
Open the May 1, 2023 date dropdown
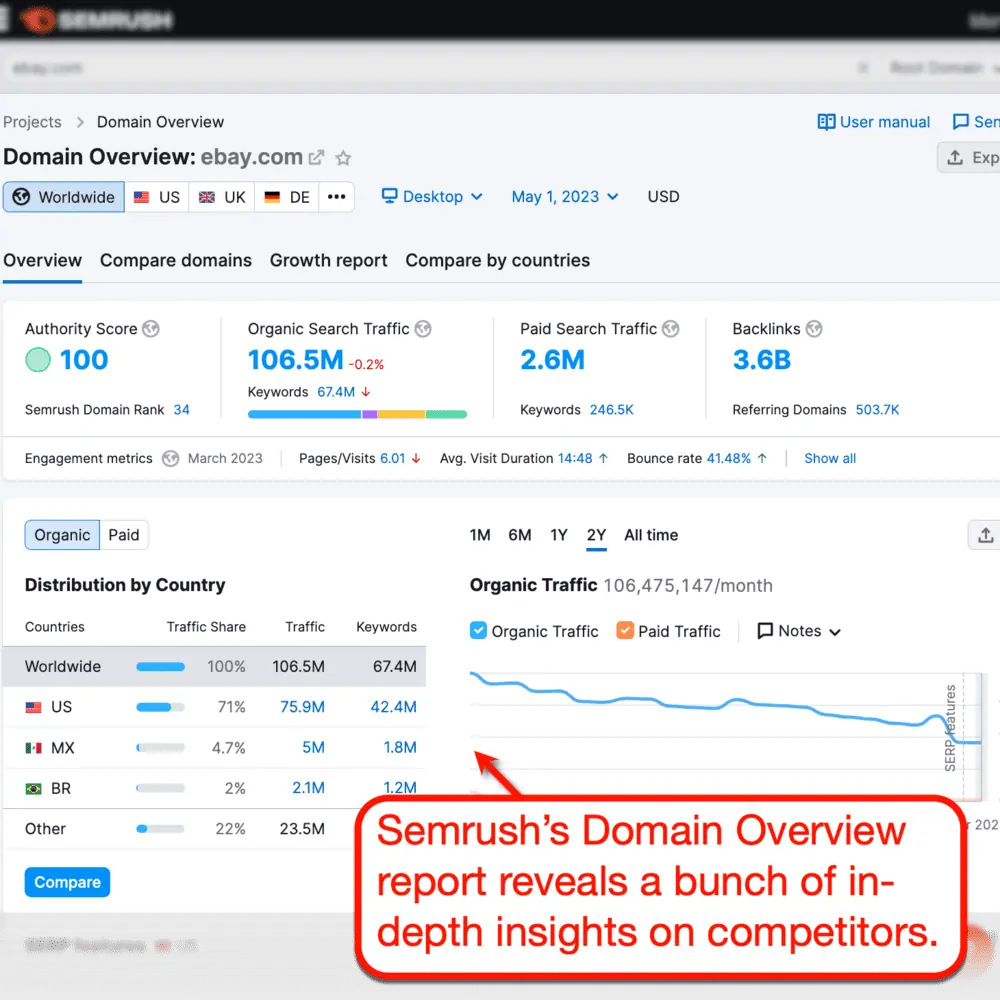point(565,196)
